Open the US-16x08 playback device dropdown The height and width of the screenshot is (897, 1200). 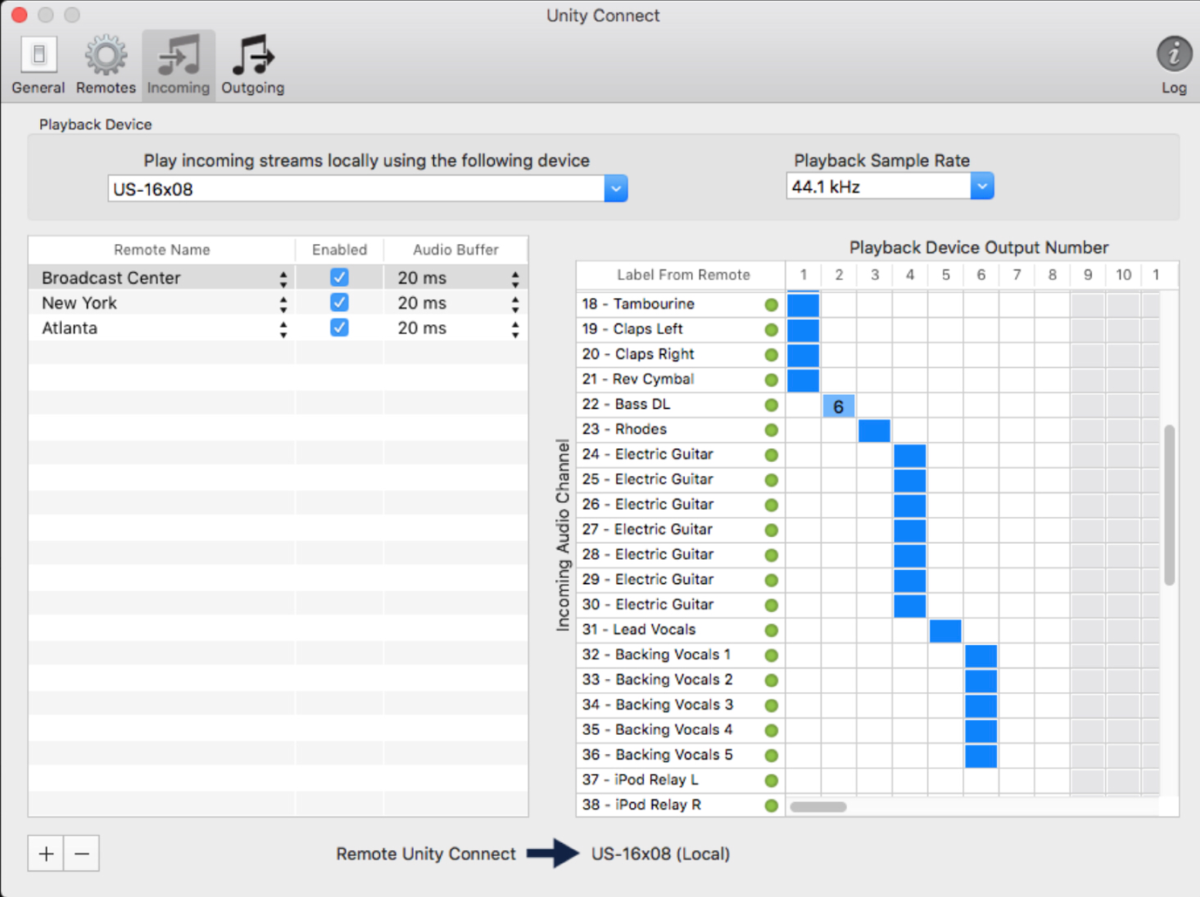(x=616, y=188)
